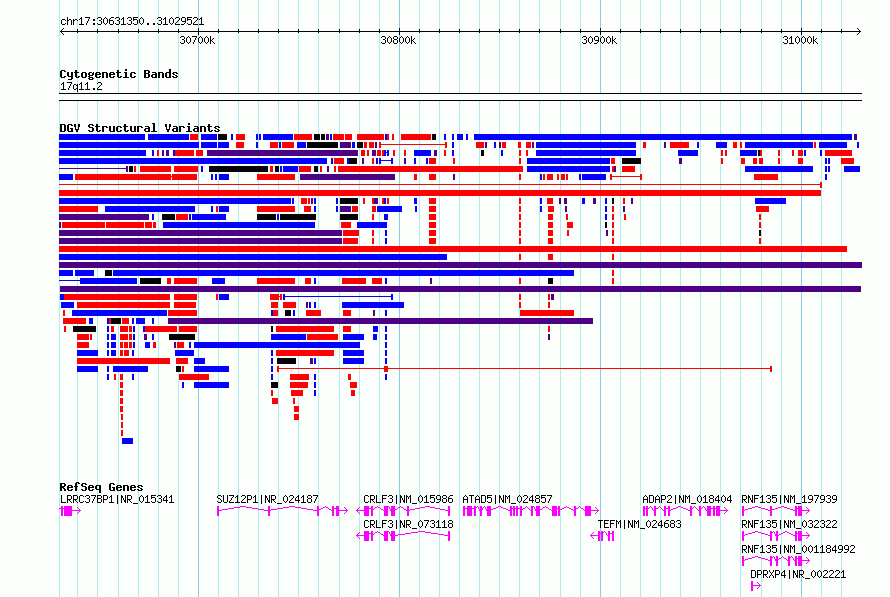Viewport: 890px width, 597px height.
Task: Select the SUZ12P1|NR_024187 gene label
Action: pos(267,499)
